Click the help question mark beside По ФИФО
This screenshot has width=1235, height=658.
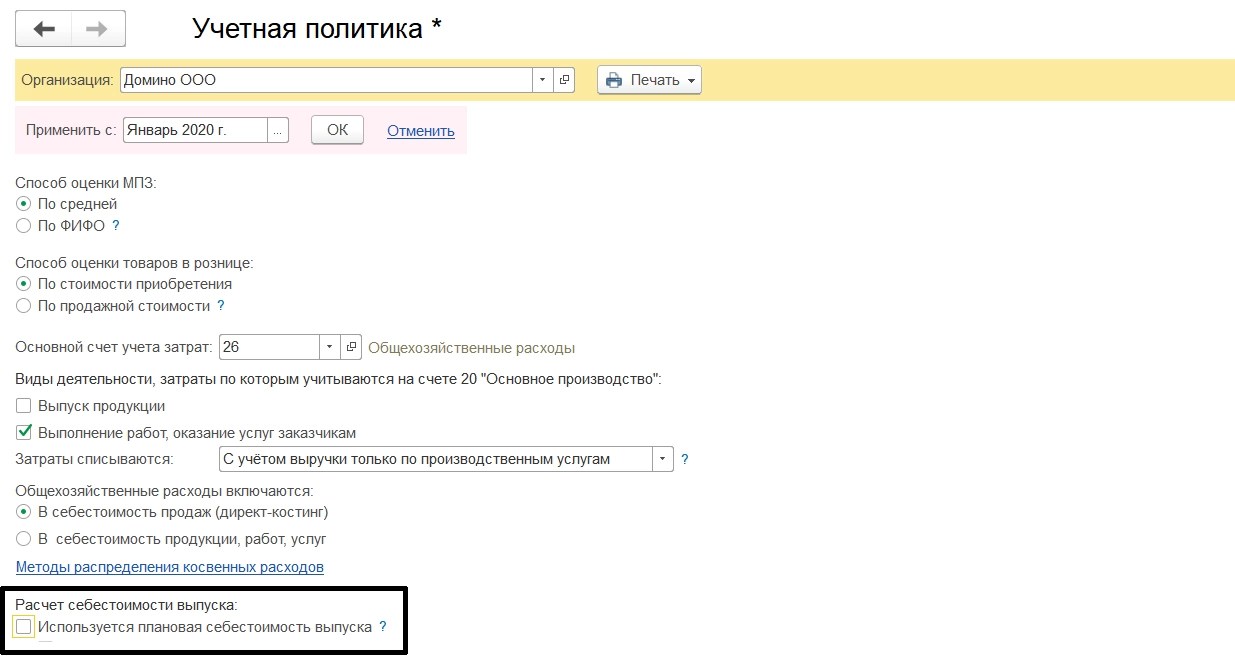(116, 226)
